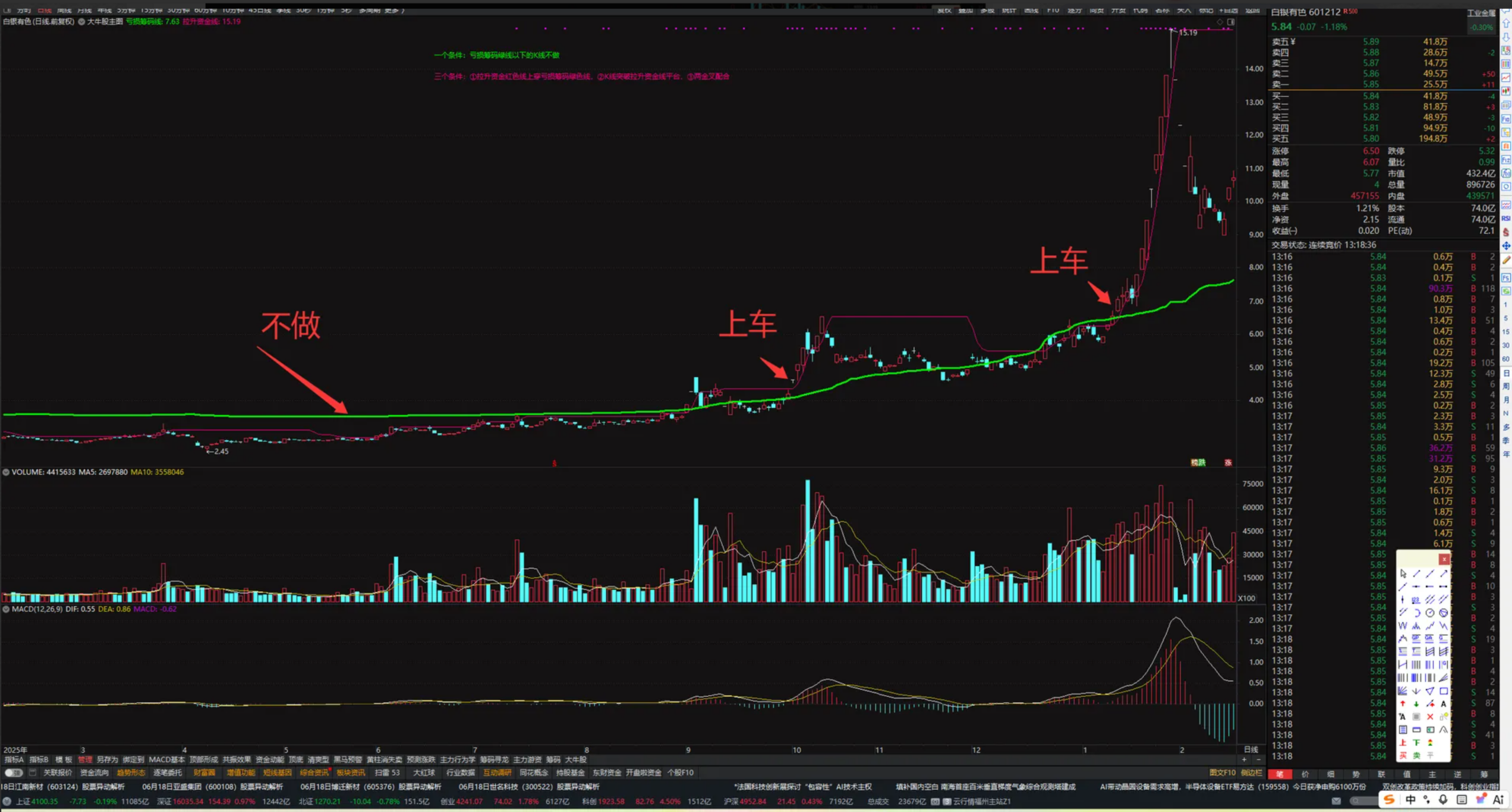Switch to the MACD基本 indicator tab
The height and width of the screenshot is (812, 1512).
coord(167,759)
